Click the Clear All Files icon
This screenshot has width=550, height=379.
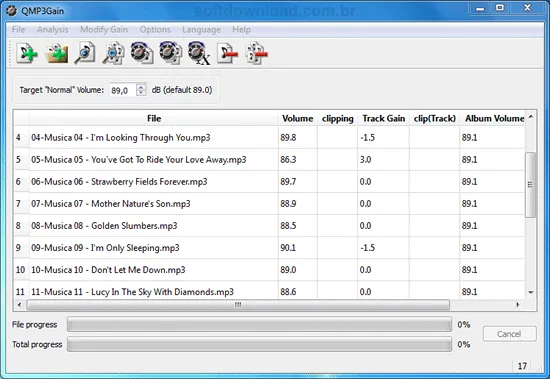click(x=257, y=53)
